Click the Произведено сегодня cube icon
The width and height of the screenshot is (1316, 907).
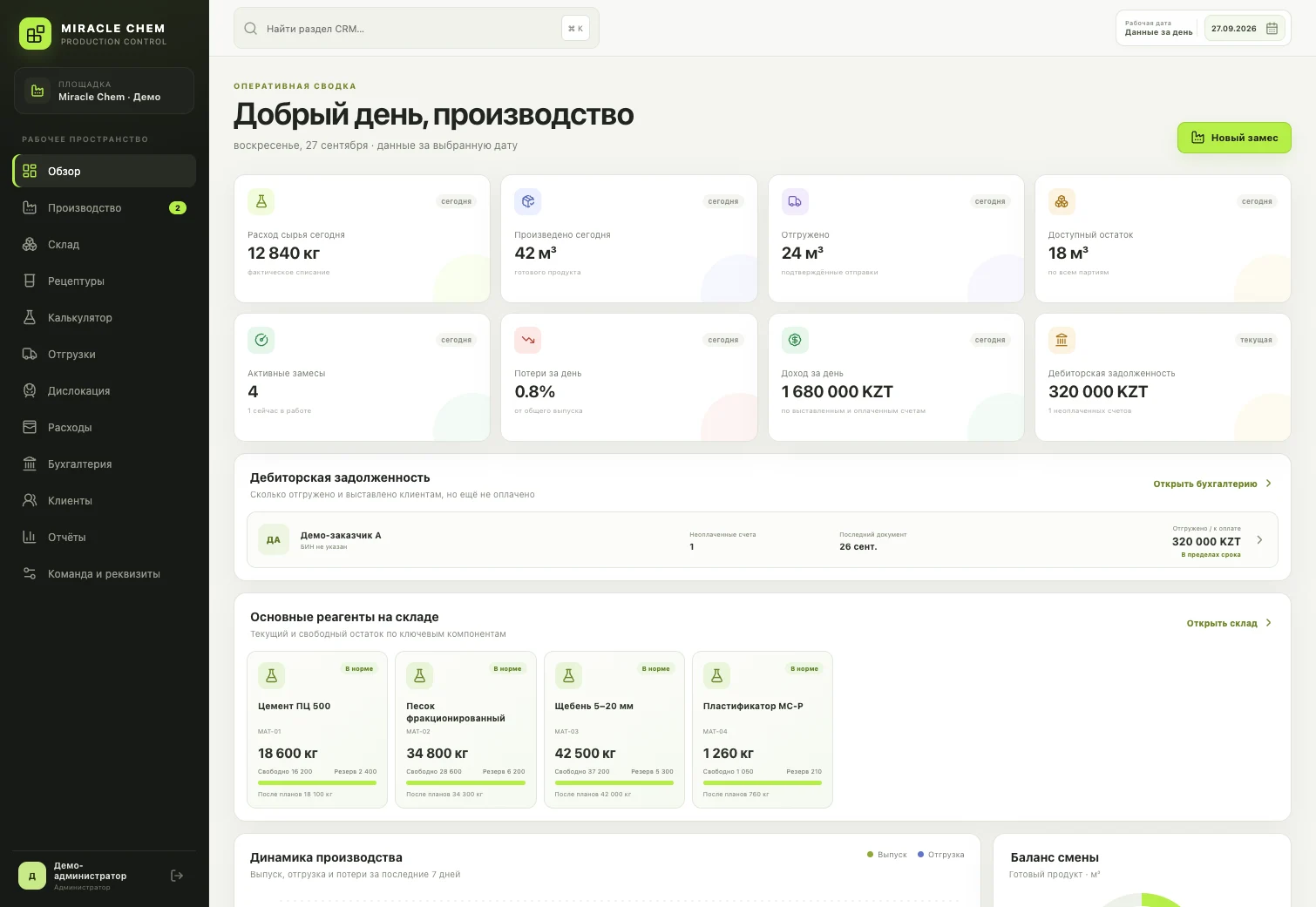pos(528,201)
